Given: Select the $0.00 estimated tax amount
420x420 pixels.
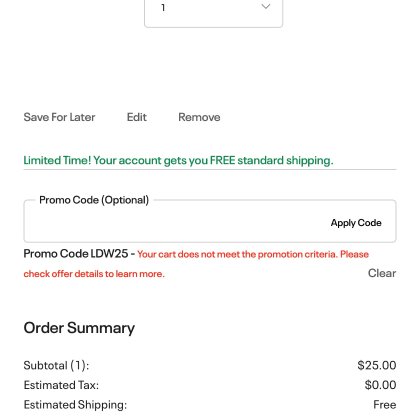Looking at the screenshot, I should pyautogui.click(x=380, y=385).
